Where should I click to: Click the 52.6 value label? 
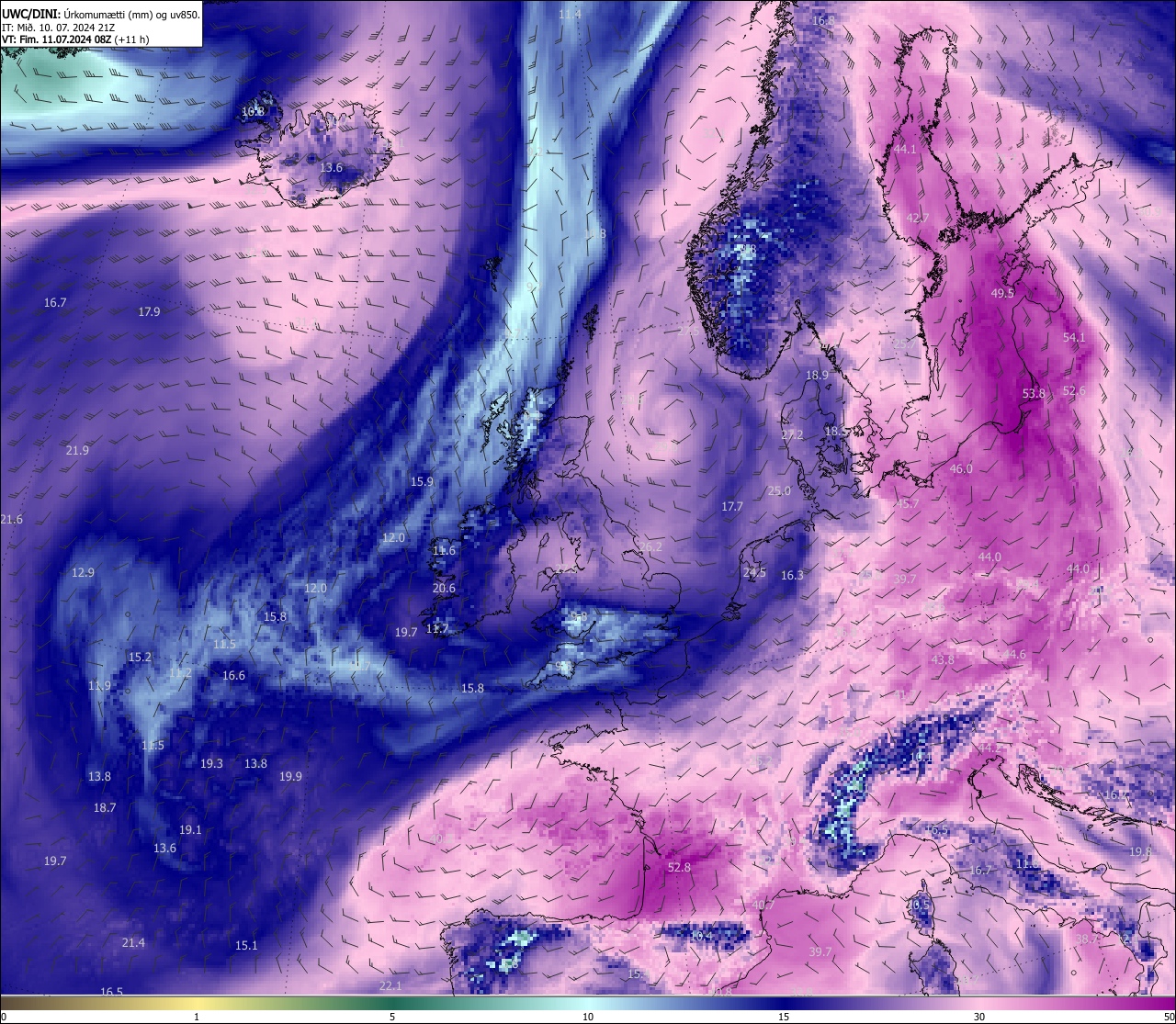pos(1074,390)
